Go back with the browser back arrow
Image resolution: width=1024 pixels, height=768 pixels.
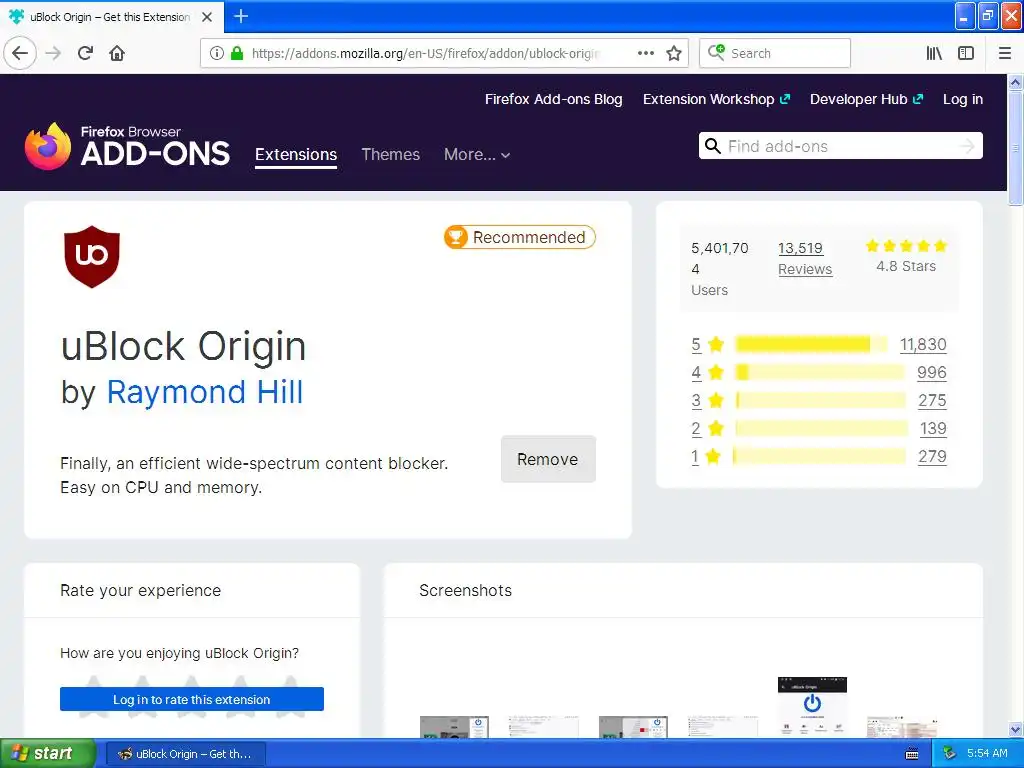click(20, 54)
